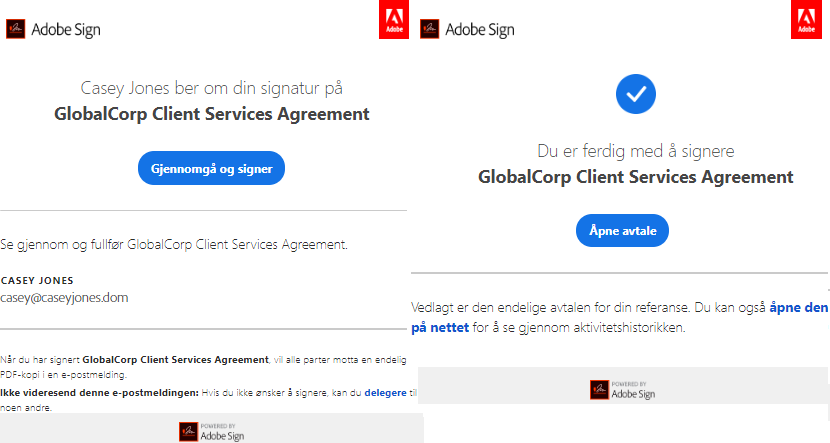Screen dimensions: 830x443
Task: Click the agreement title above "Gjennomgå og signer"
Action: pos(211,113)
